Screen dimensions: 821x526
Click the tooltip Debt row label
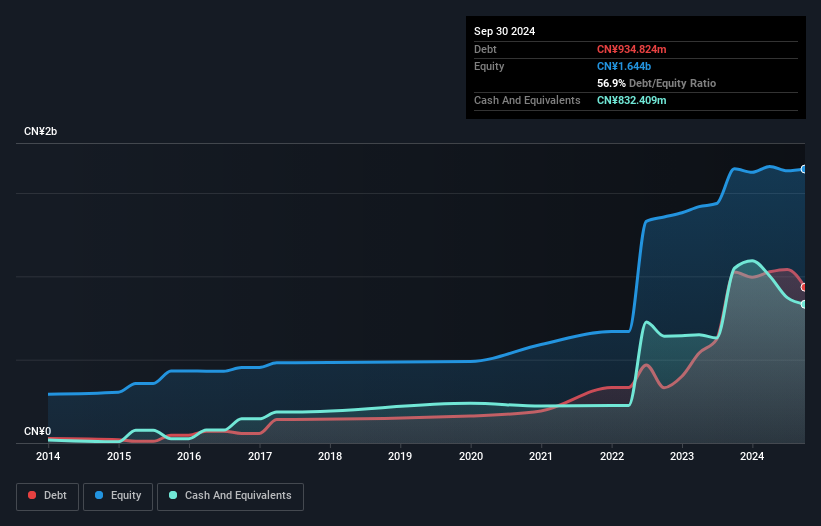[485, 49]
